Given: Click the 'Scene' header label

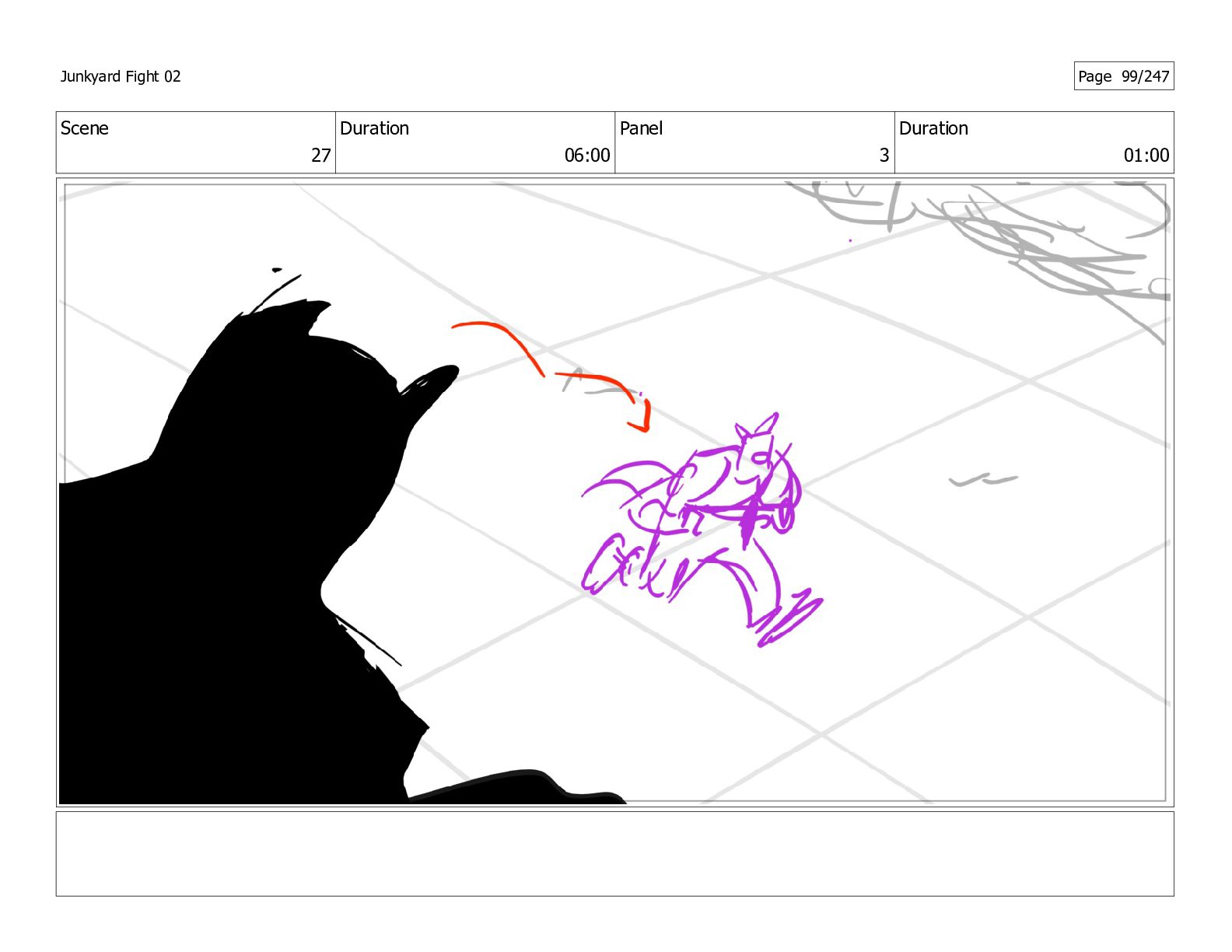Looking at the screenshot, I should point(84,128).
